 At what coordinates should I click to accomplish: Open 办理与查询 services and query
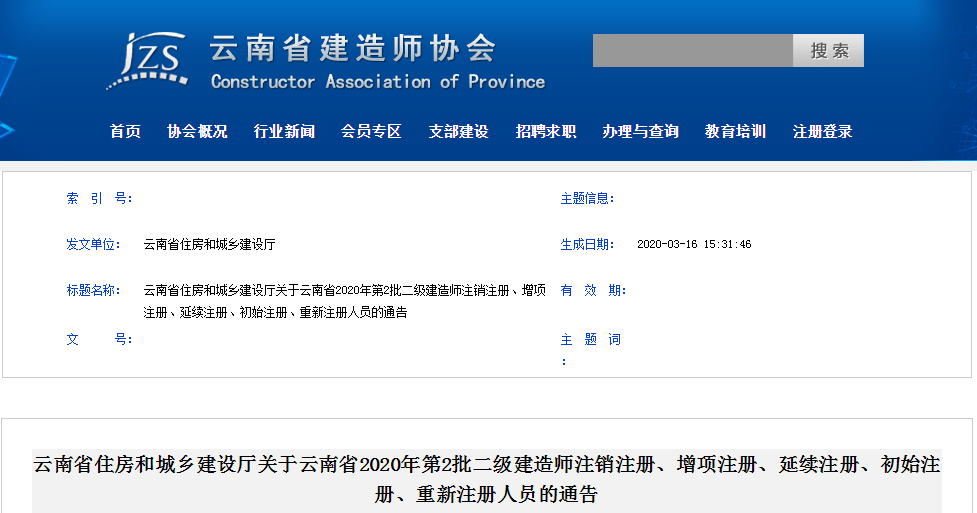[x=640, y=132]
